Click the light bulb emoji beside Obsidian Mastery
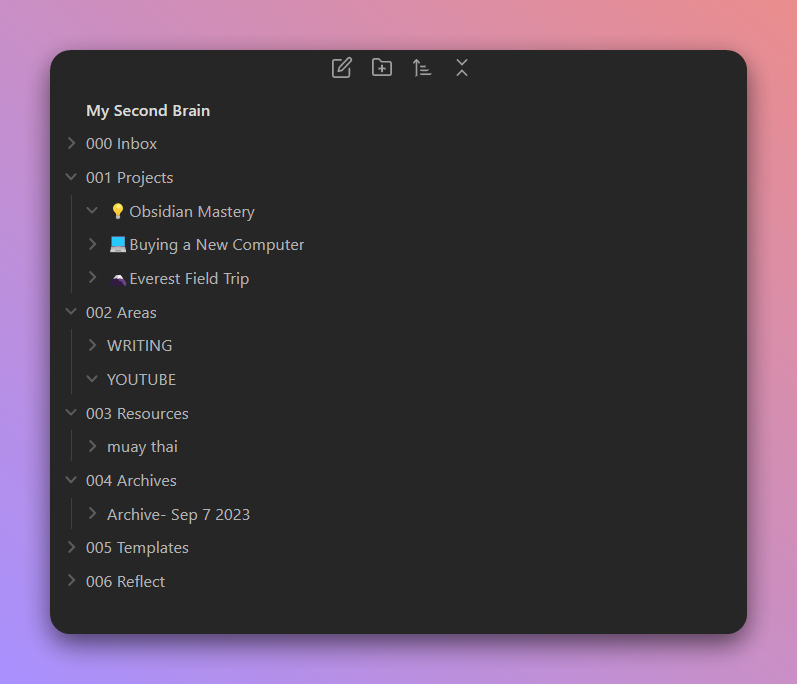Screen dimensions: 797x684 [117, 211]
